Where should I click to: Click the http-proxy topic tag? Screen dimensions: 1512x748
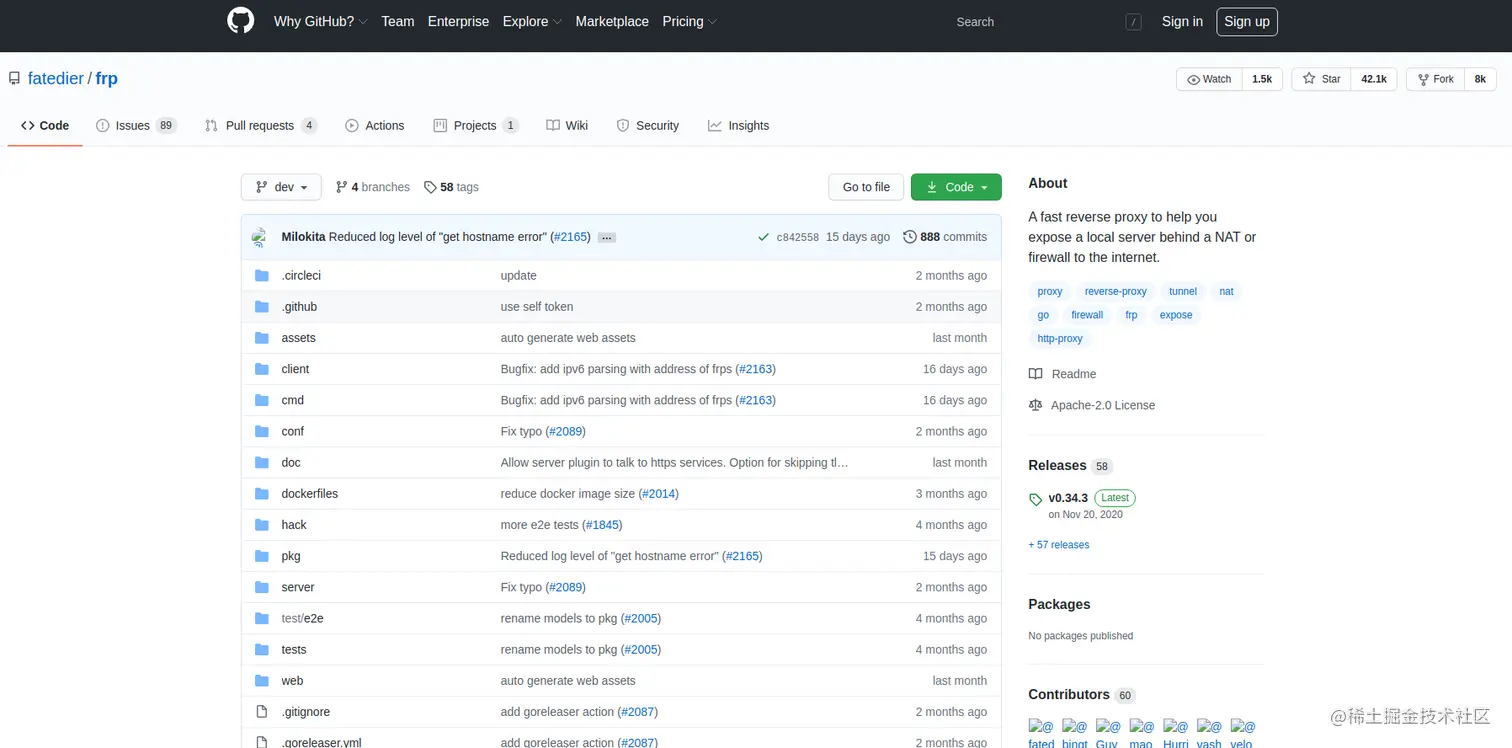[1059, 338]
